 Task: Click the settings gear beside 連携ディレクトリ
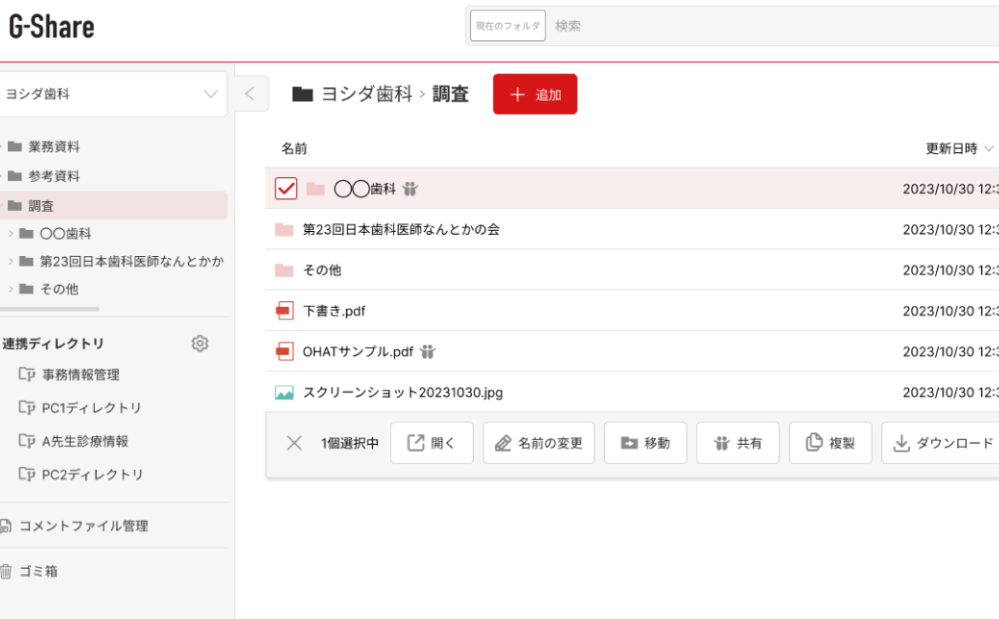pos(200,344)
